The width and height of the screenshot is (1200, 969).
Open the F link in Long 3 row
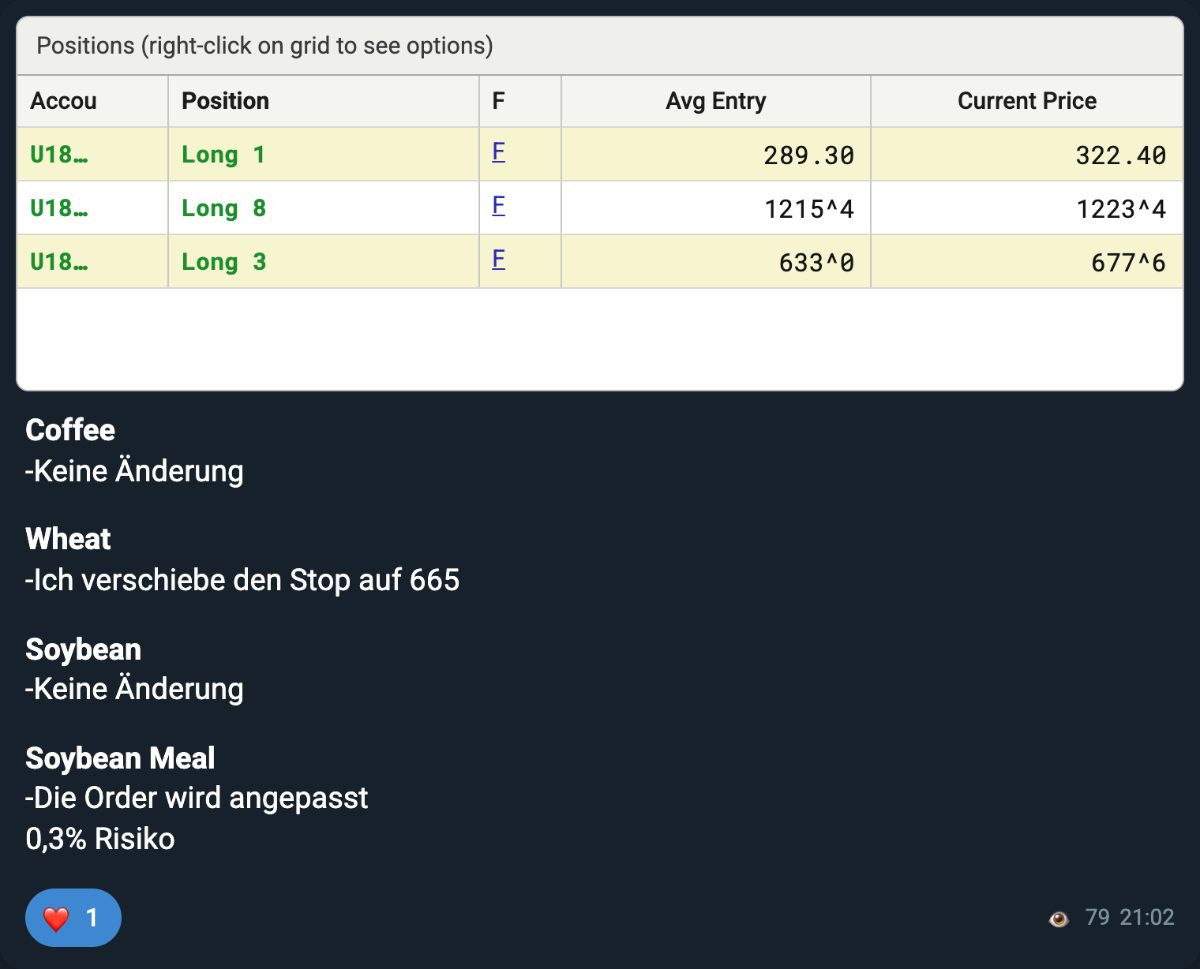tap(498, 261)
